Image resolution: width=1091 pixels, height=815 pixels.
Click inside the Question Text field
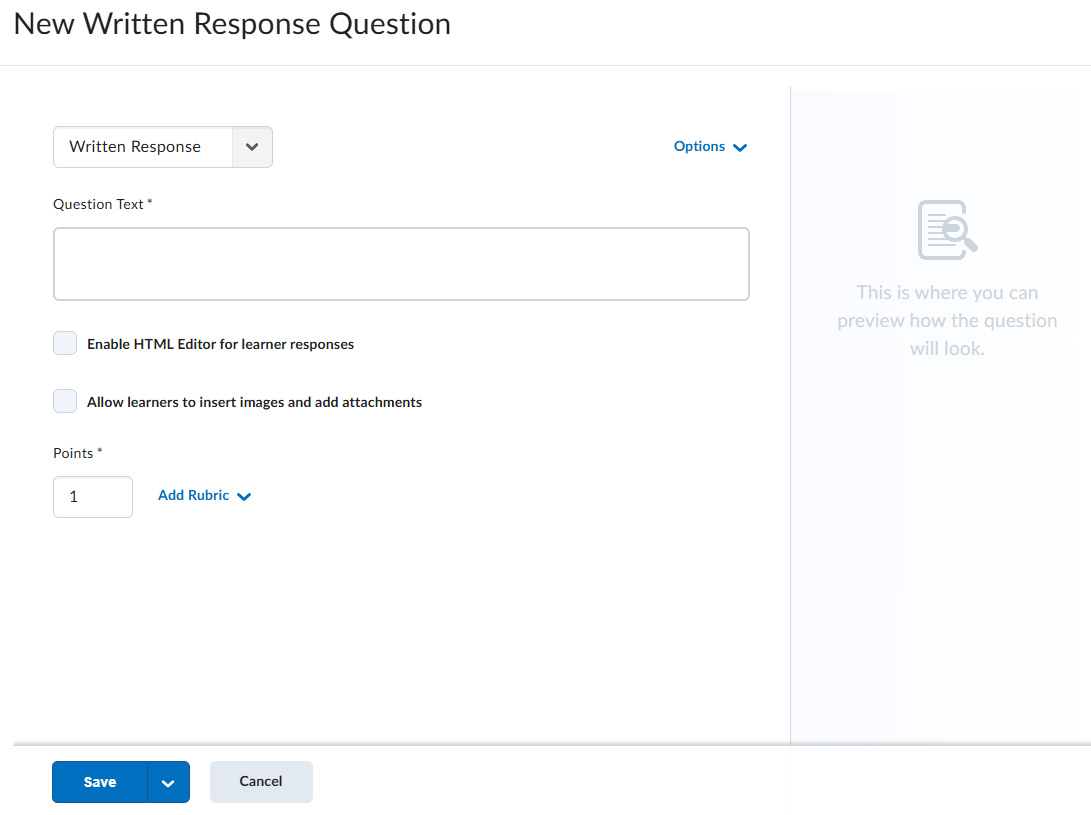(x=400, y=263)
